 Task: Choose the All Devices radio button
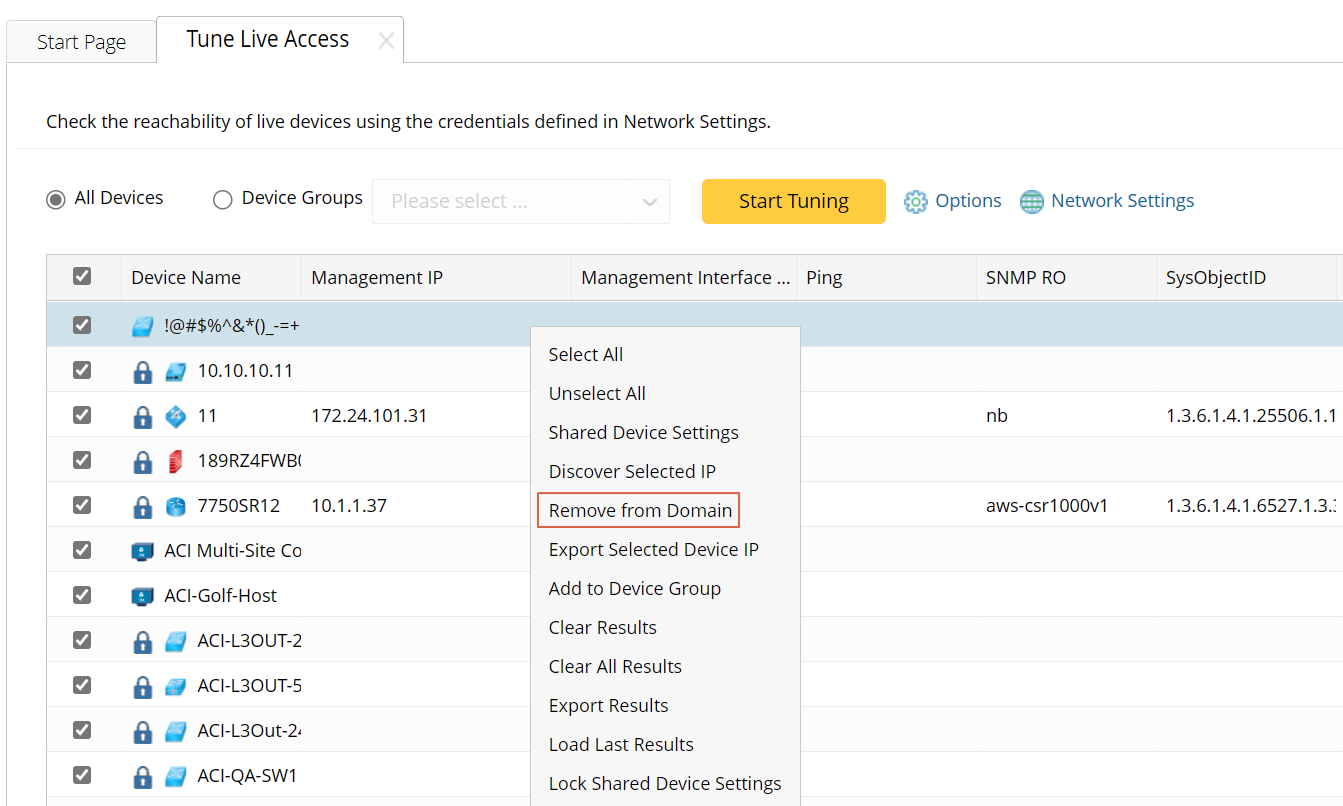(x=56, y=199)
